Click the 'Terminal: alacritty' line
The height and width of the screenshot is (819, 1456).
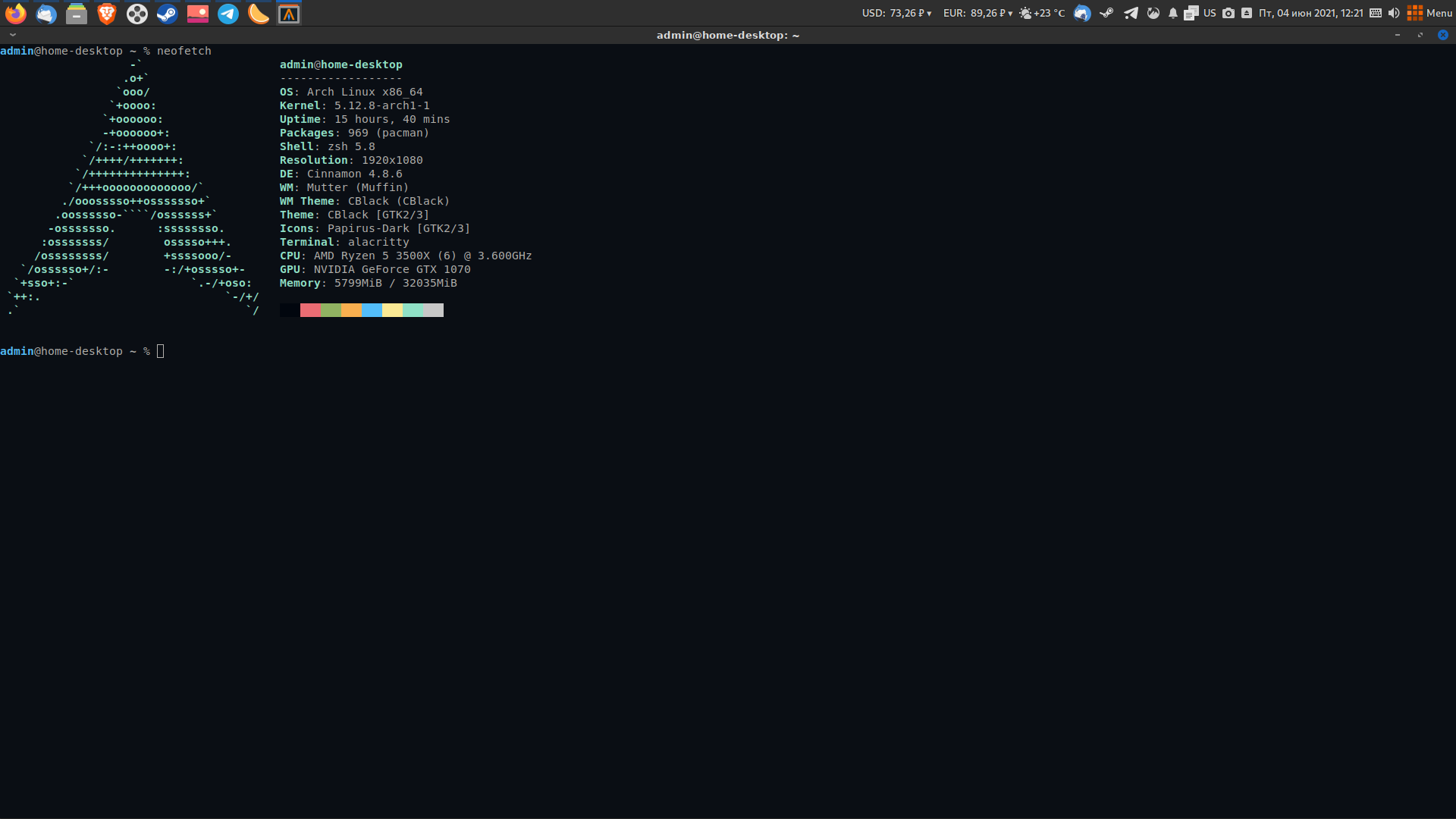click(x=344, y=242)
